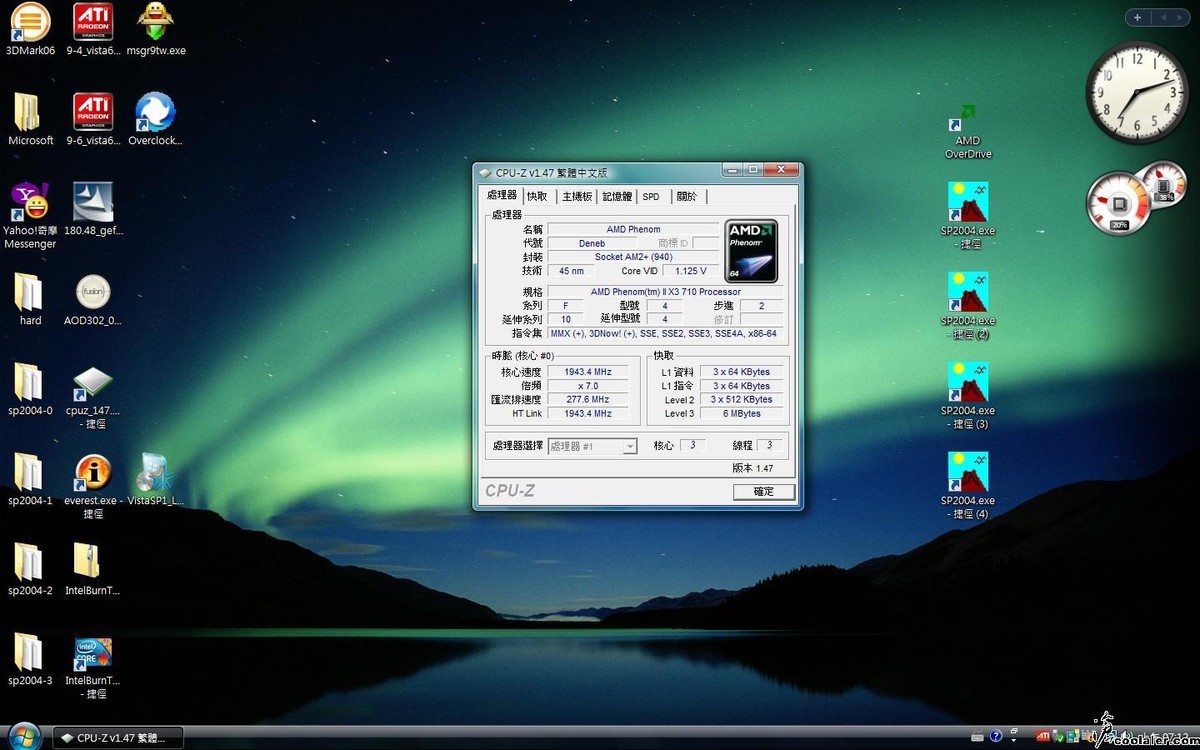The height and width of the screenshot is (750, 1200).
Task: Launch msgr9tw.exe from the desktop
Action: [155, 28]
